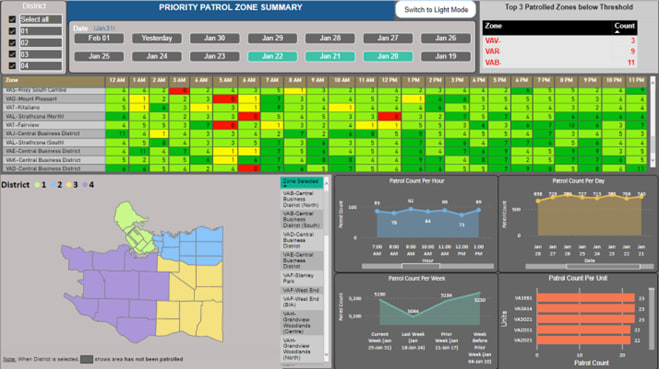Screen dimensions: 659x369
Task: Click the heatmap scrollbar down arrow
Action: (x=653, y=161)
